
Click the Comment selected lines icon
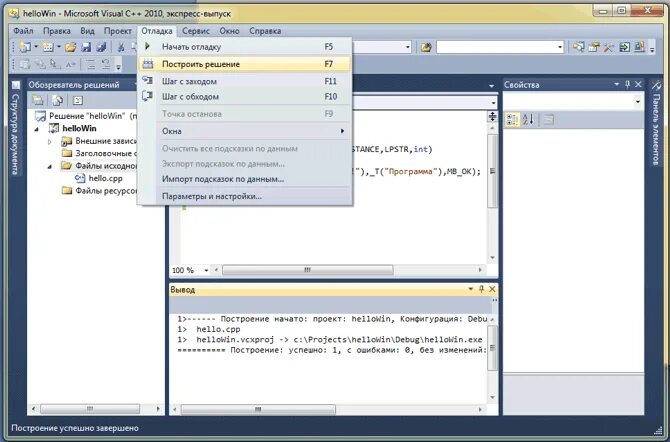coord(91,65)
